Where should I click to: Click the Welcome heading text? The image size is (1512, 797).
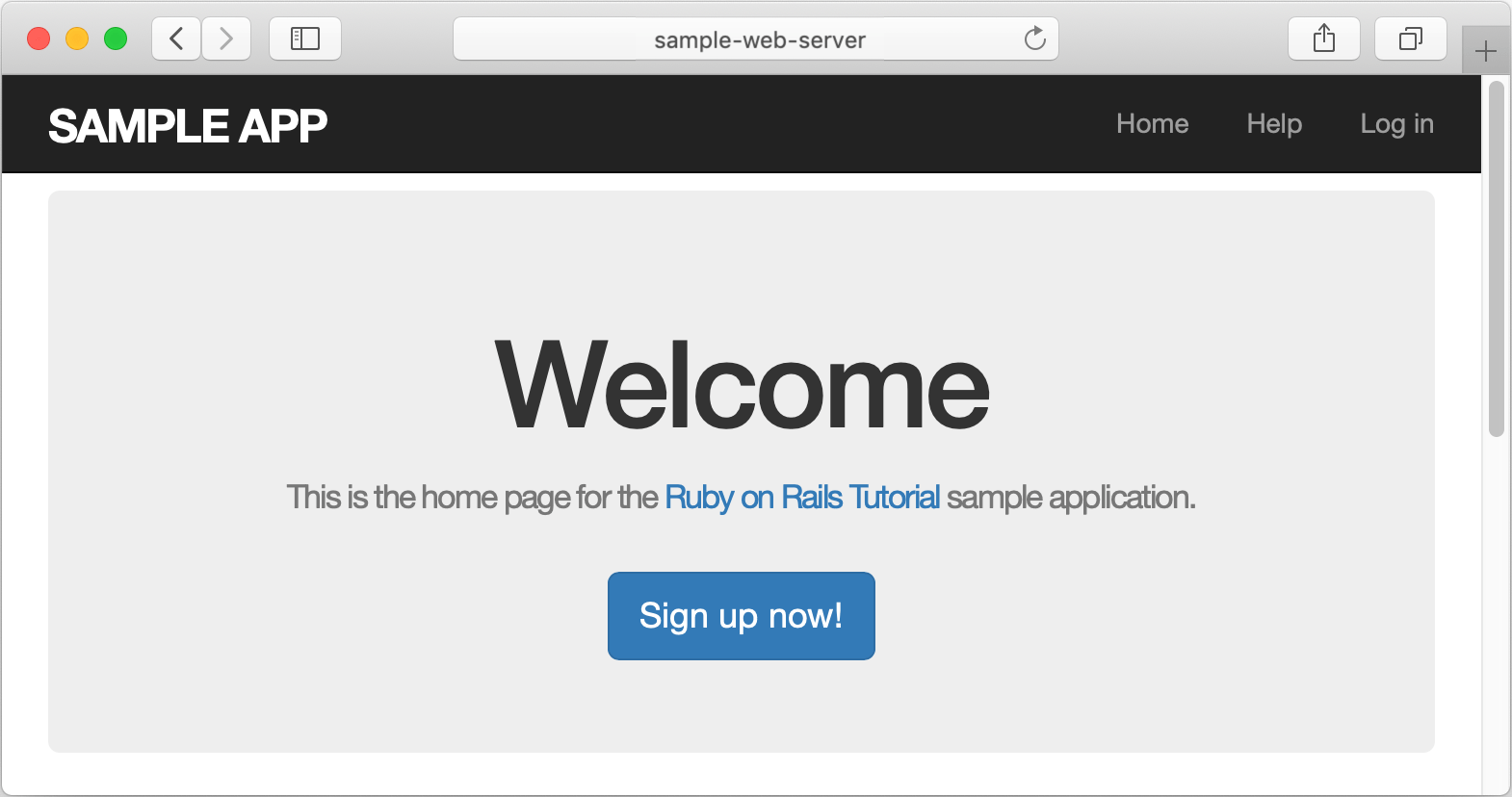point(742,385)
